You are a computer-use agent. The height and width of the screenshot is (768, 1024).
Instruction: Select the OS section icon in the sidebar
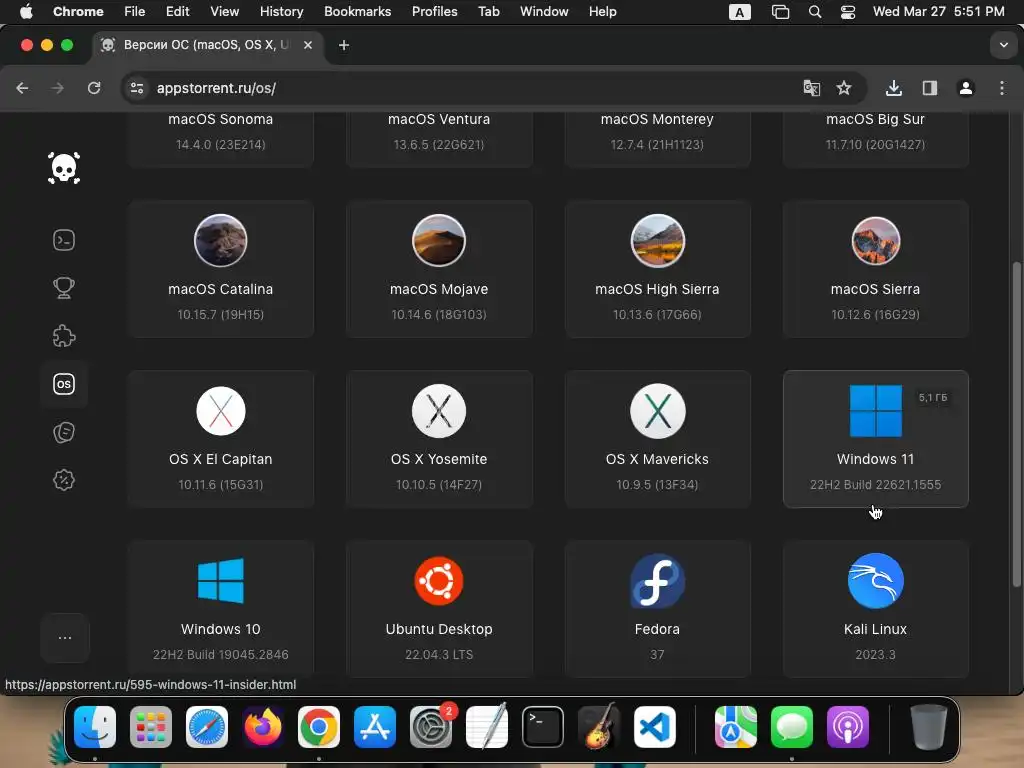[64, 384]
